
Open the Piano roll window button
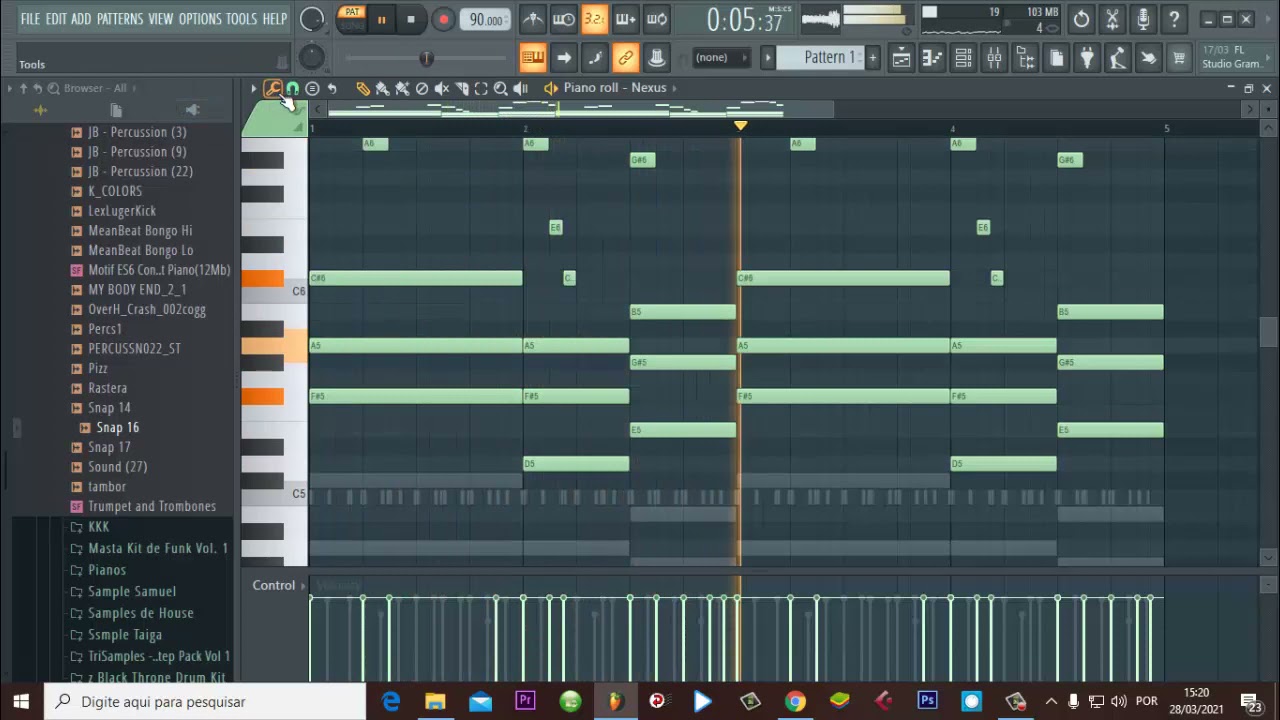click(932, 58)
